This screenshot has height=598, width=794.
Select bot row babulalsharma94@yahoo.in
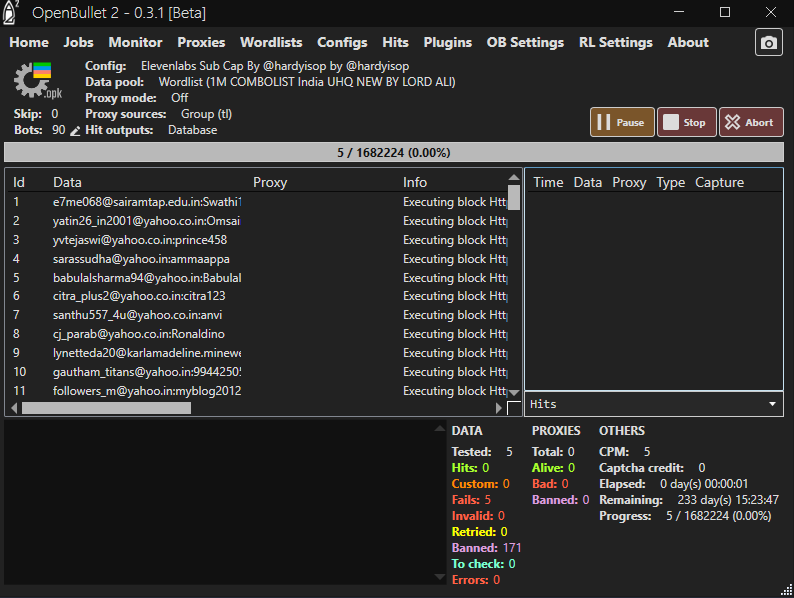point(260,277)
